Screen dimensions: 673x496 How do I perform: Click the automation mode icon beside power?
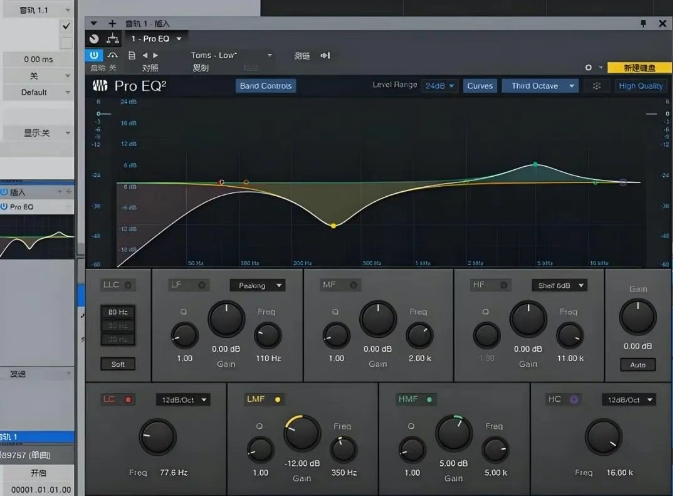pos(112,55)
